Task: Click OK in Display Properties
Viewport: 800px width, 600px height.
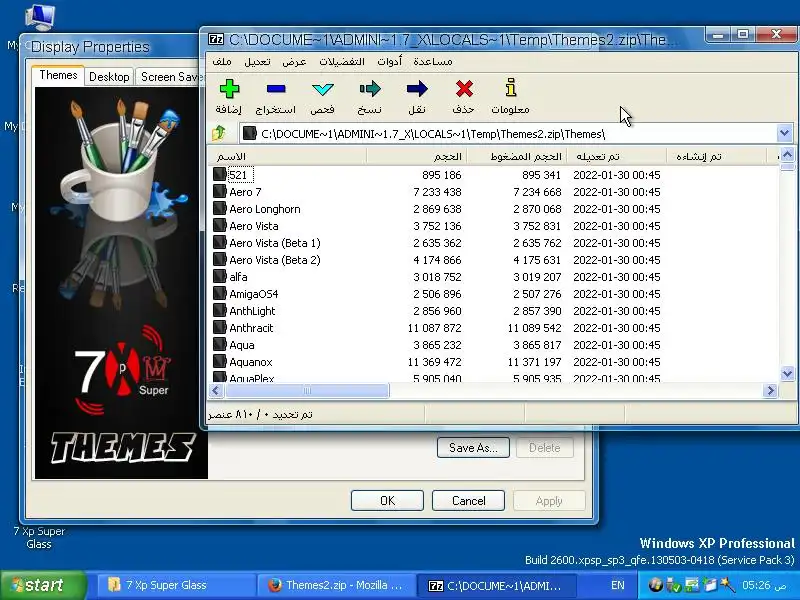Action: coord(387,501)
